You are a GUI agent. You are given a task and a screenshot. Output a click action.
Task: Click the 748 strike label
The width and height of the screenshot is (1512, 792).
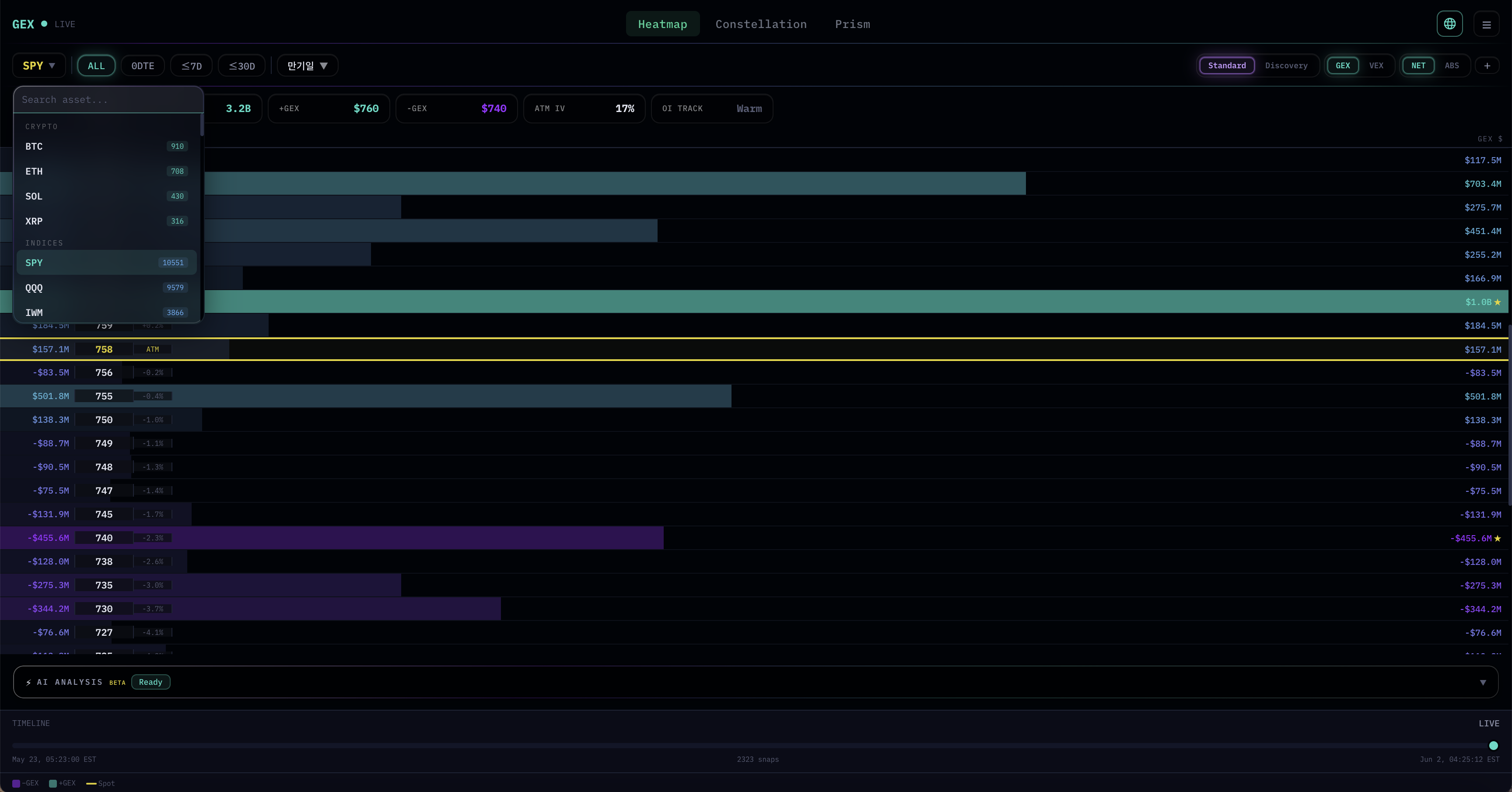click(104, 467)
